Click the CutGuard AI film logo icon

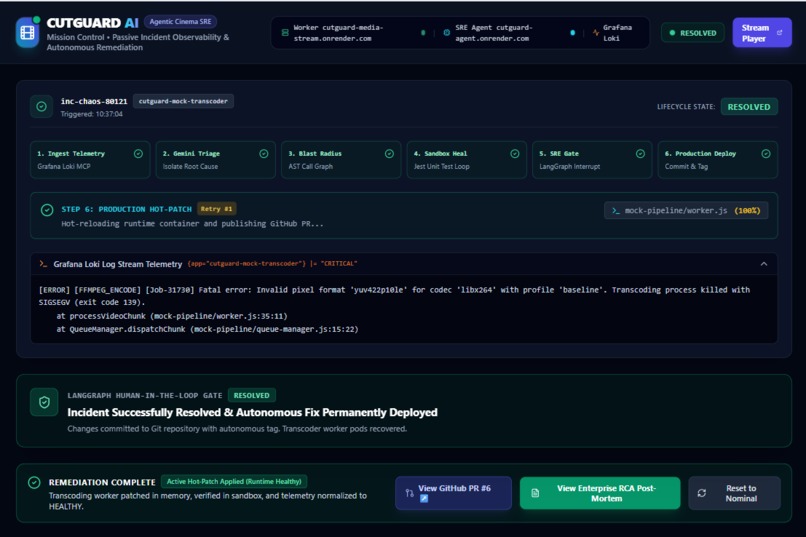tap(27, 33)
